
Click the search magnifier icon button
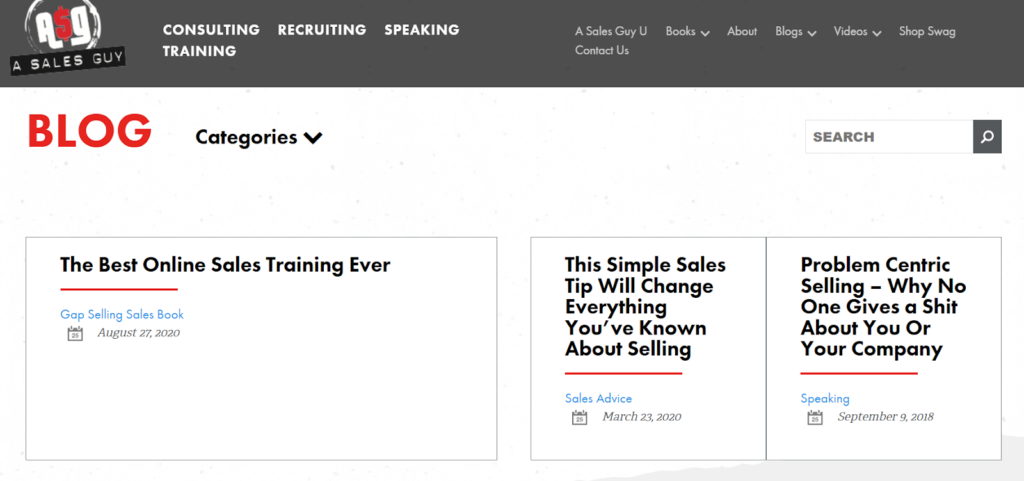pos(987,137)
